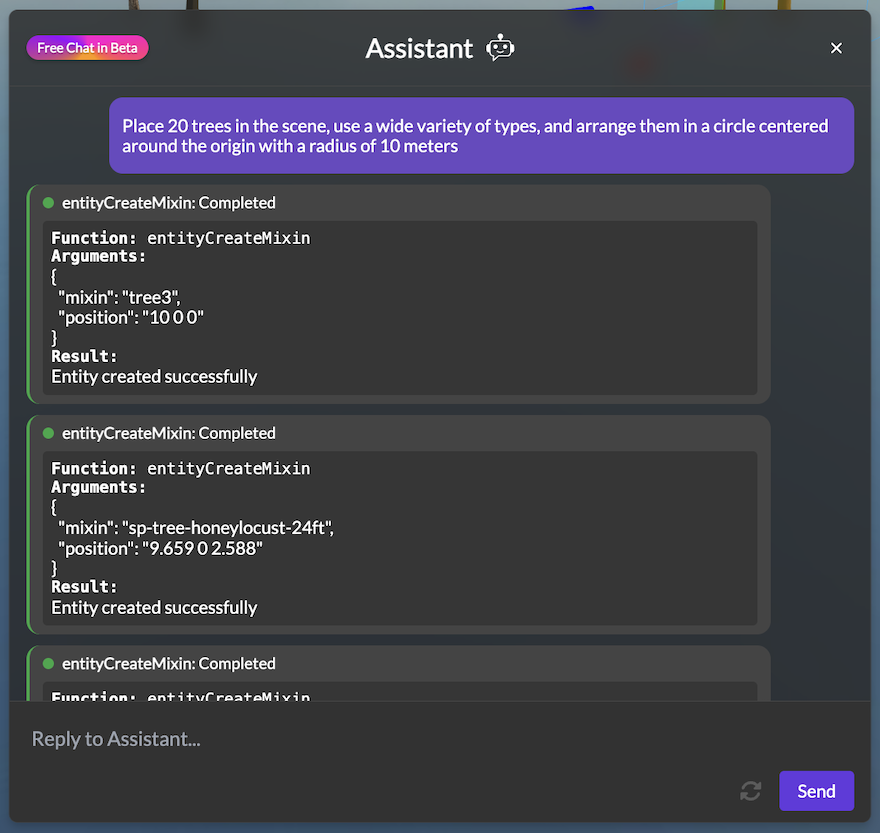Click the second card's "Entity created successfully" result
Screen dimensions: 880x833
click(154, 607)
